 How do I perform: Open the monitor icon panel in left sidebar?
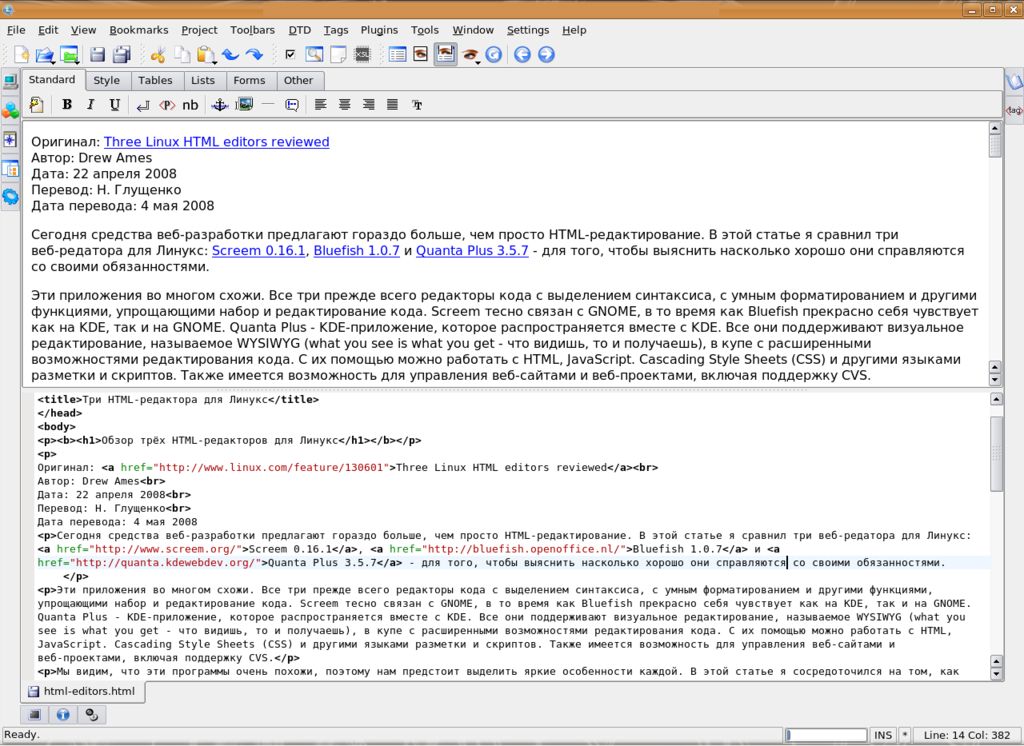10,82
